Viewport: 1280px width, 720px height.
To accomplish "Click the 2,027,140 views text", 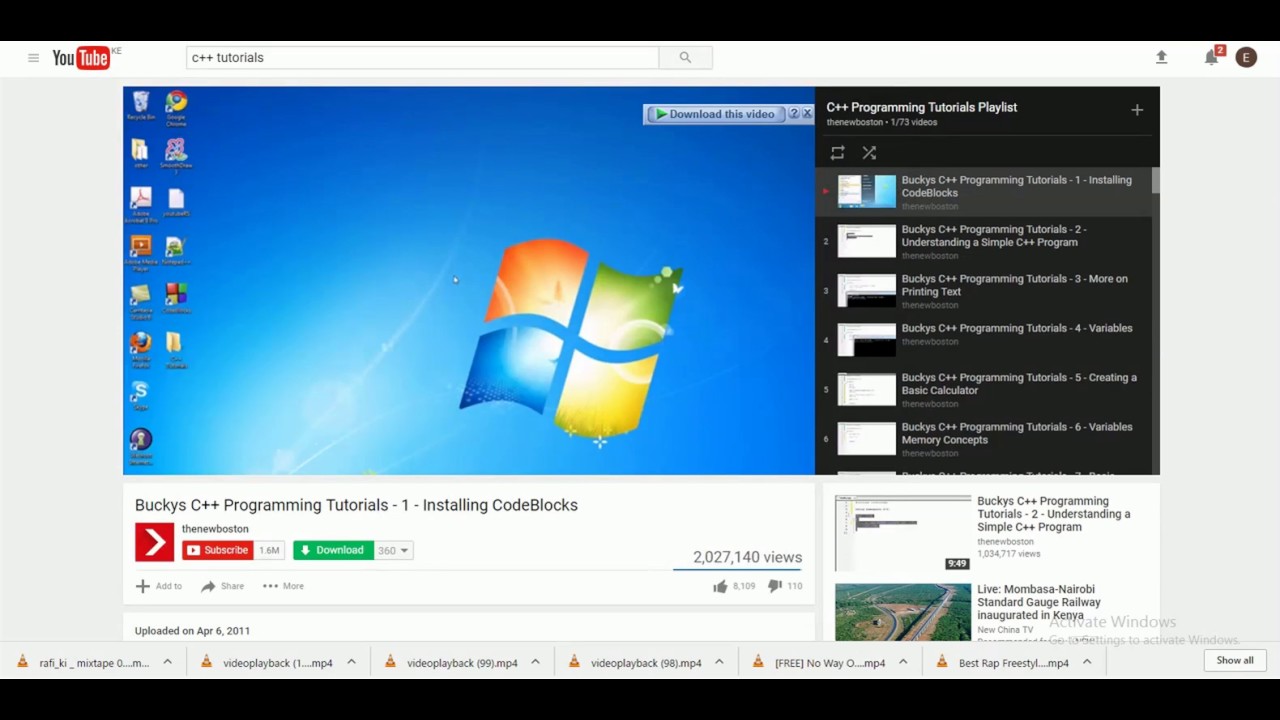I will (x=747, y=557).
